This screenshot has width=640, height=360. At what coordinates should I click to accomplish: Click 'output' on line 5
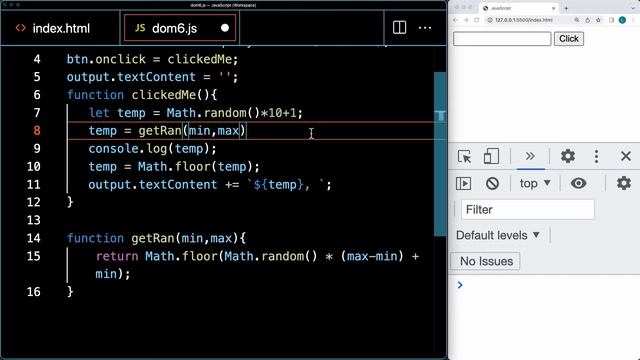(88, 77)
